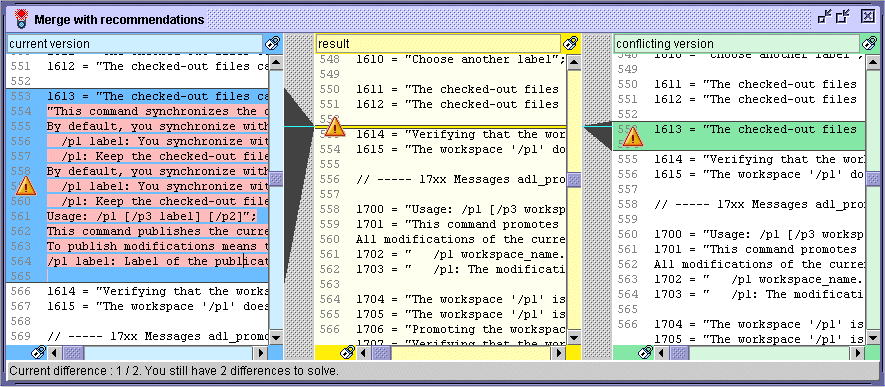The height and width of the screenshot is (387, 885).
Task: Click 'Usage: /pl [/p3 label] [/p2]' in current version
Action: pyautogui.click(x=152, y=216)
